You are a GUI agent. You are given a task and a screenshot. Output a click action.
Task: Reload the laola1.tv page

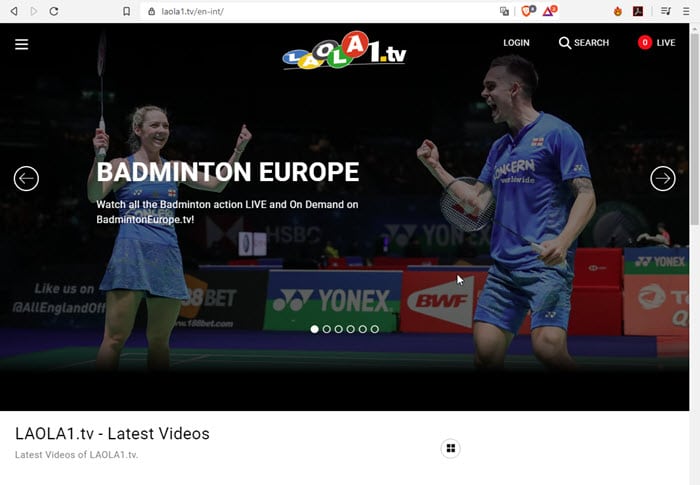tap(54, 11)
